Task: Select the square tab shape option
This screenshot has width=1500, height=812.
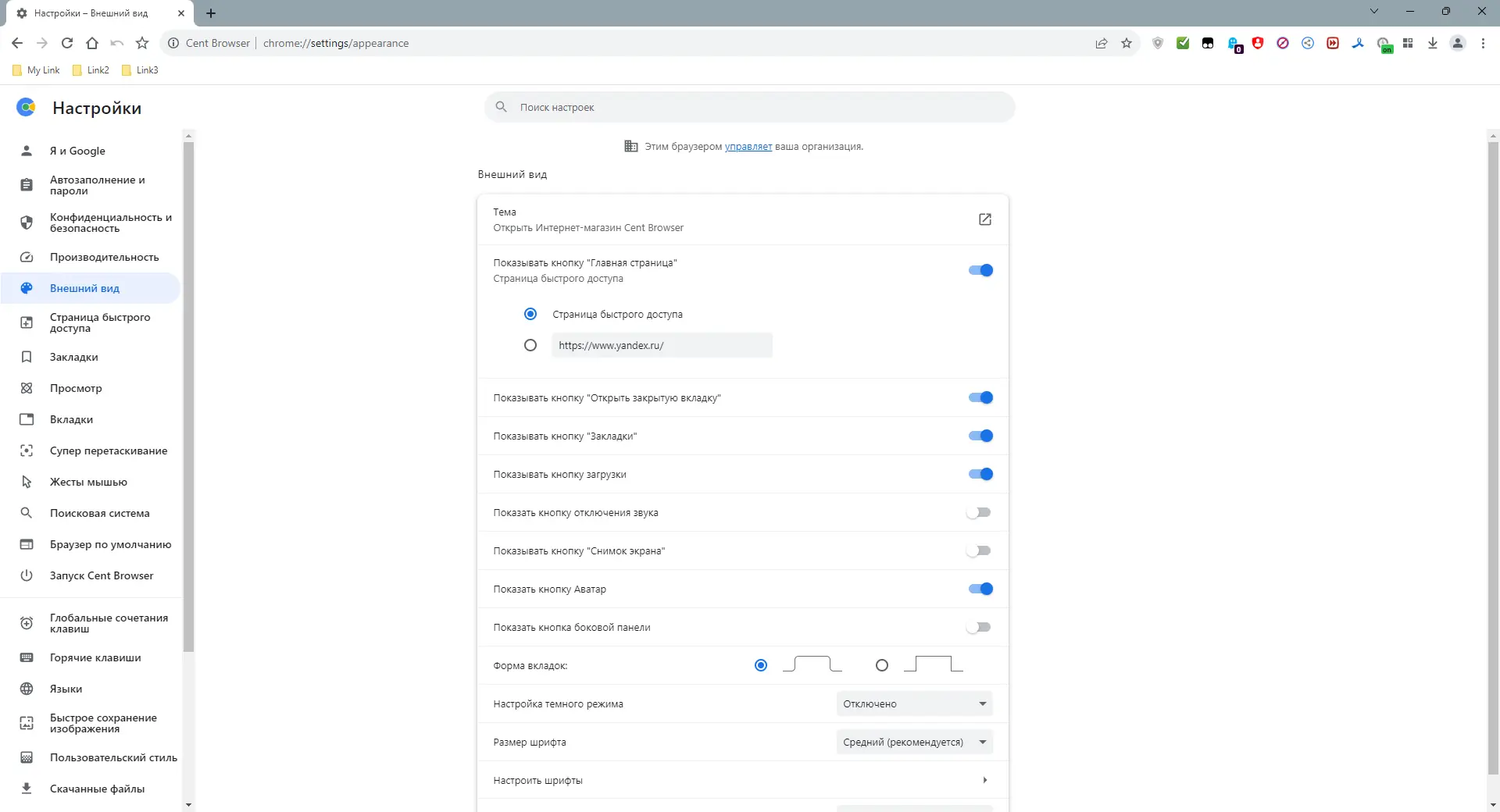Action: [x=882, y=666]
